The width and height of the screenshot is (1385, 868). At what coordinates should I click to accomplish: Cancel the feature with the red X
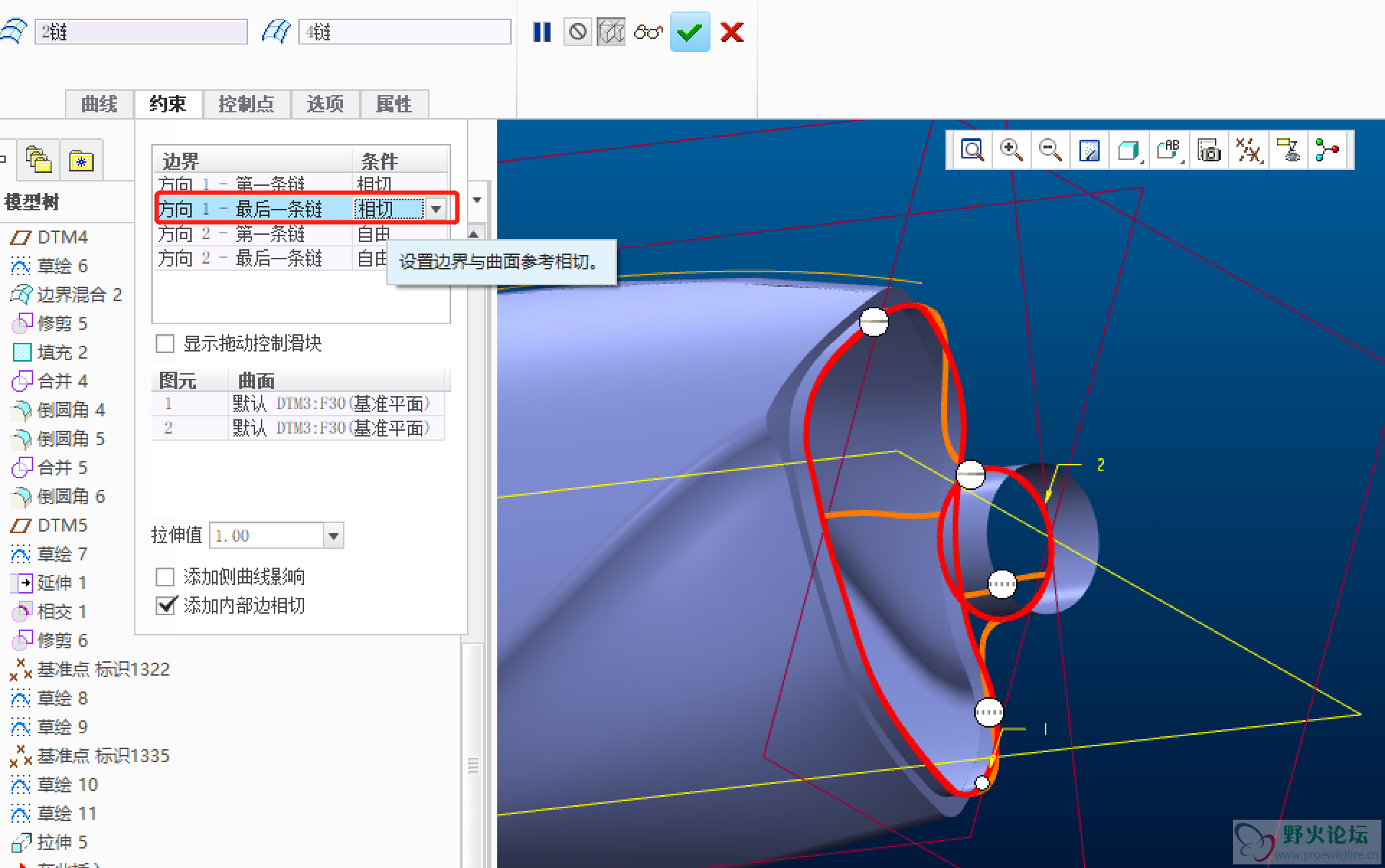731,32
